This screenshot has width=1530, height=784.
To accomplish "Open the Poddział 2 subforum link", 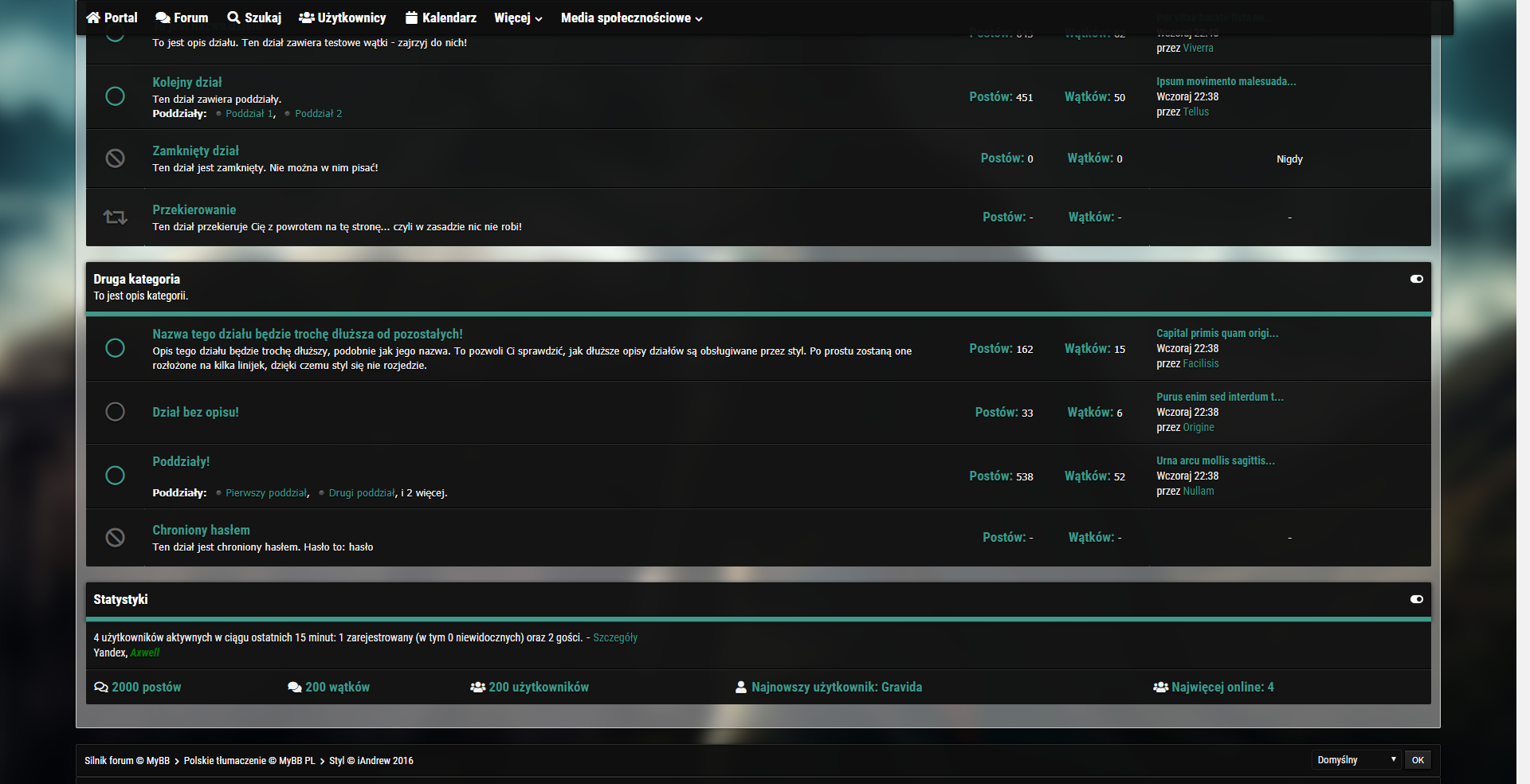I will [318, 114].
